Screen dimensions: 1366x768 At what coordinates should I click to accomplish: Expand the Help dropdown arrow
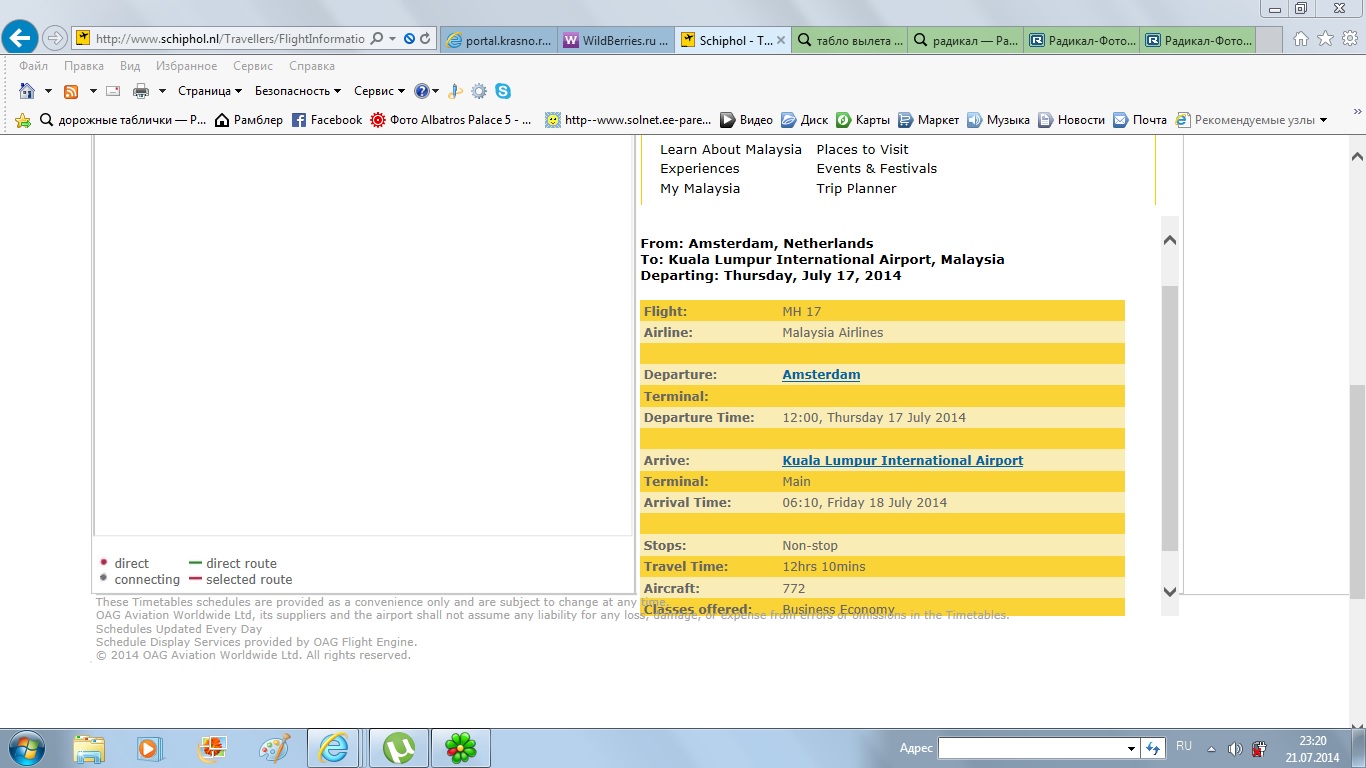[436, 91]
